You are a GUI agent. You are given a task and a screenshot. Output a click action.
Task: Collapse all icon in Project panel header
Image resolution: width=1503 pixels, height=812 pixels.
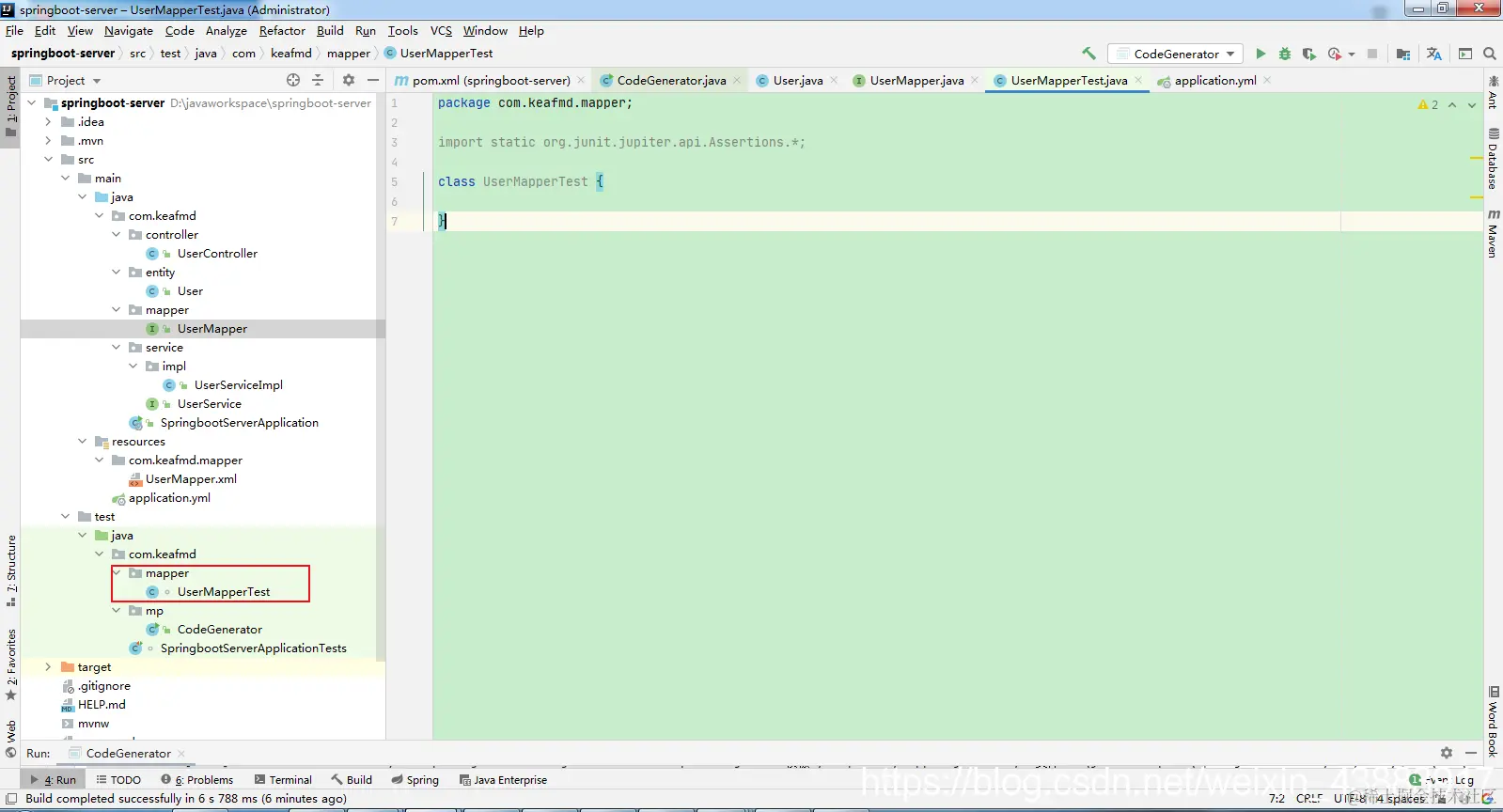pos(318,80)
